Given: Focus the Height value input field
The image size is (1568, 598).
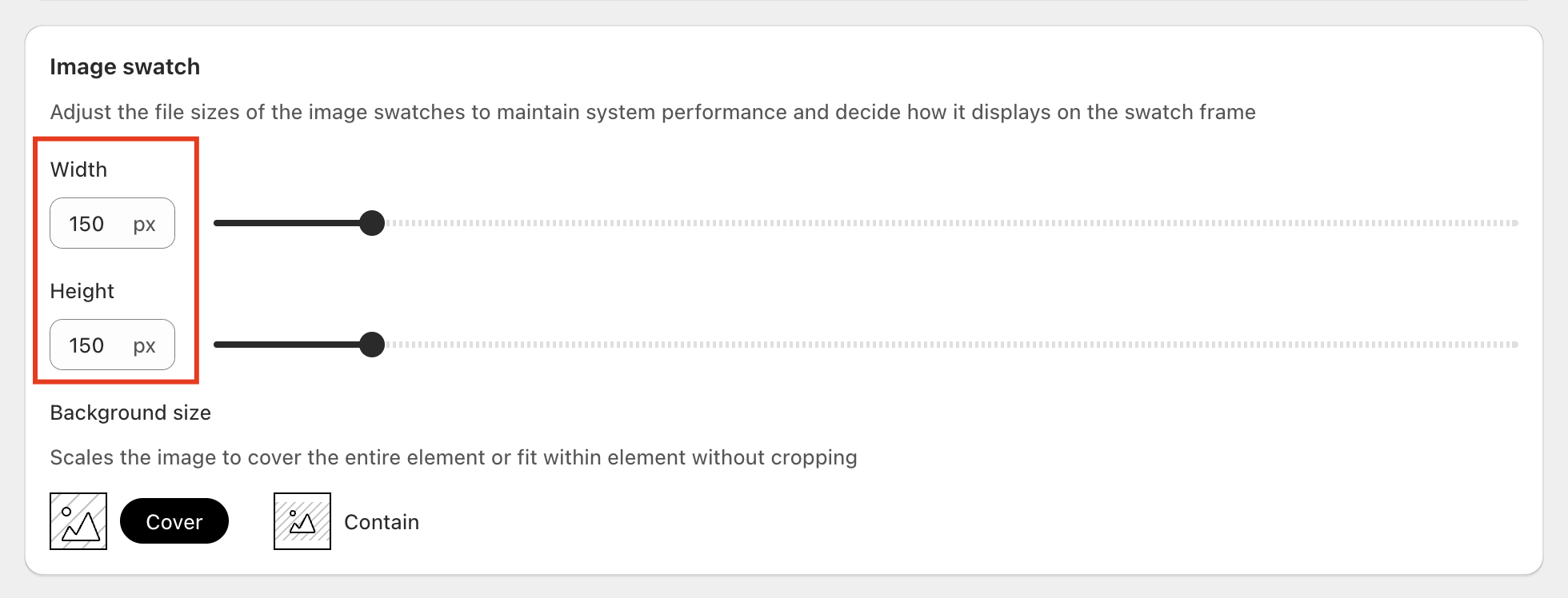Looking at the screenshot, I should click(x=88, y=345).
